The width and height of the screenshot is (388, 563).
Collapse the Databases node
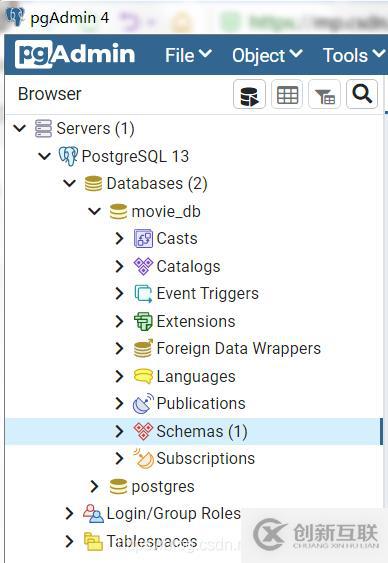pyautogui.click(x=70, y=183)
